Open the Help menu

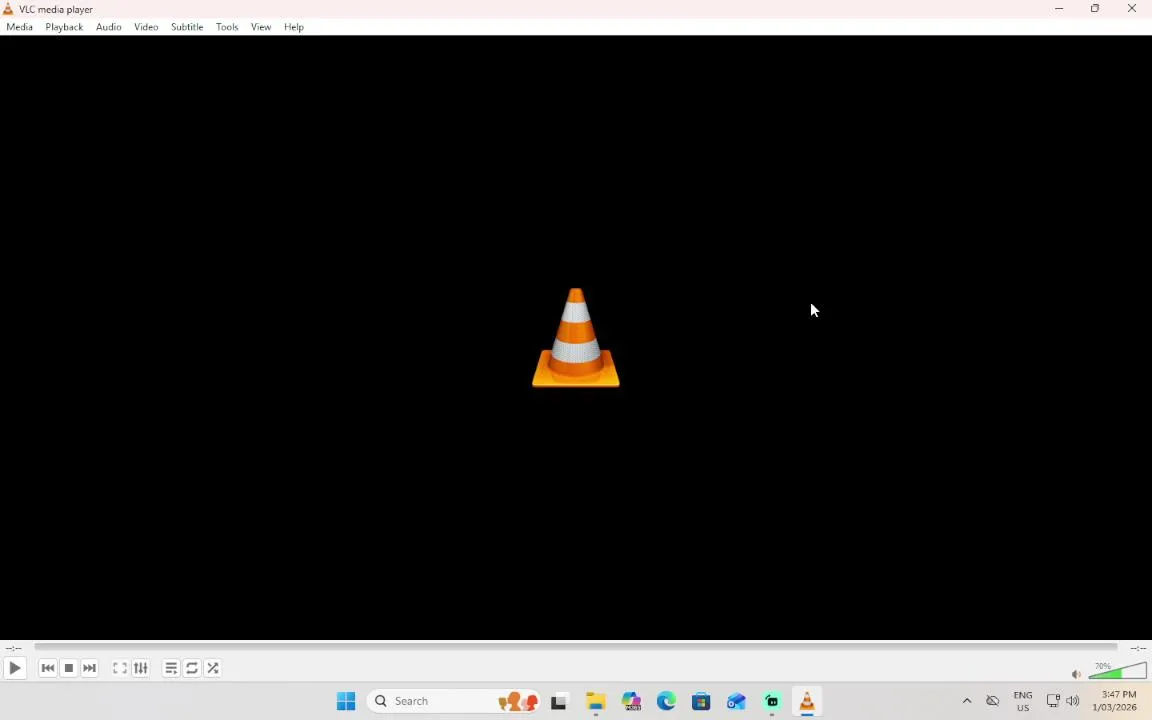(x=294, y=26)
